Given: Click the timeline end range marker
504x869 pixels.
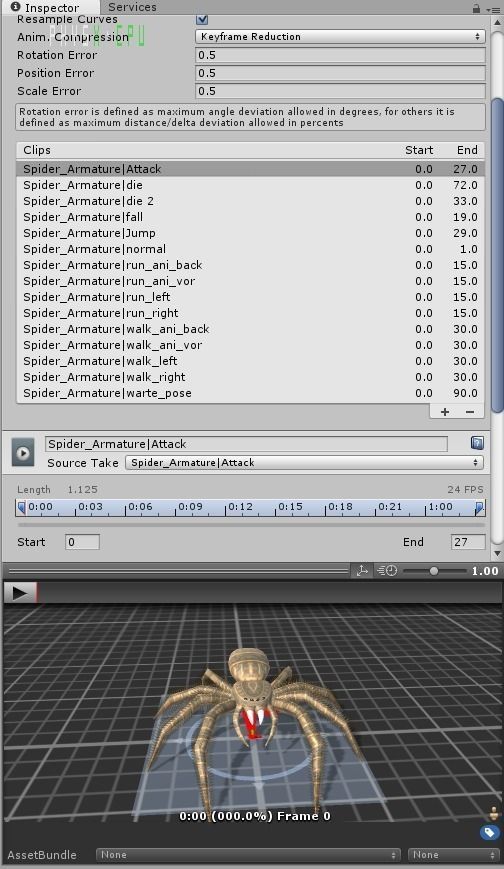Looking at the screenshot, I should coord(480,508).
